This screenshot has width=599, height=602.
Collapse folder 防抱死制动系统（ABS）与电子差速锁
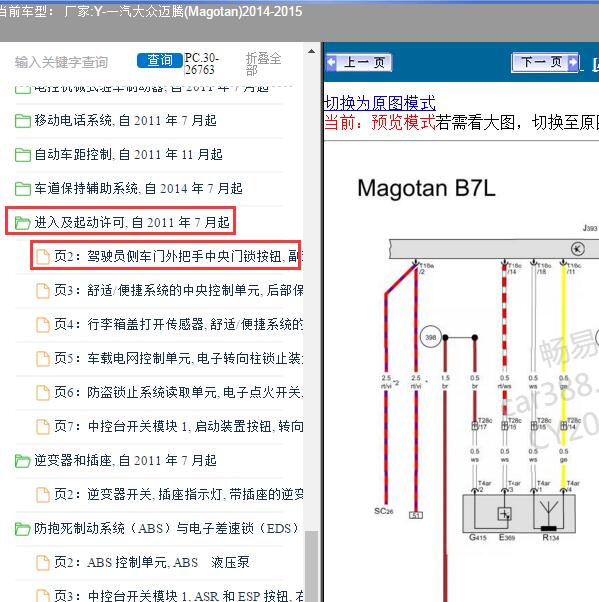pos(166,528)
